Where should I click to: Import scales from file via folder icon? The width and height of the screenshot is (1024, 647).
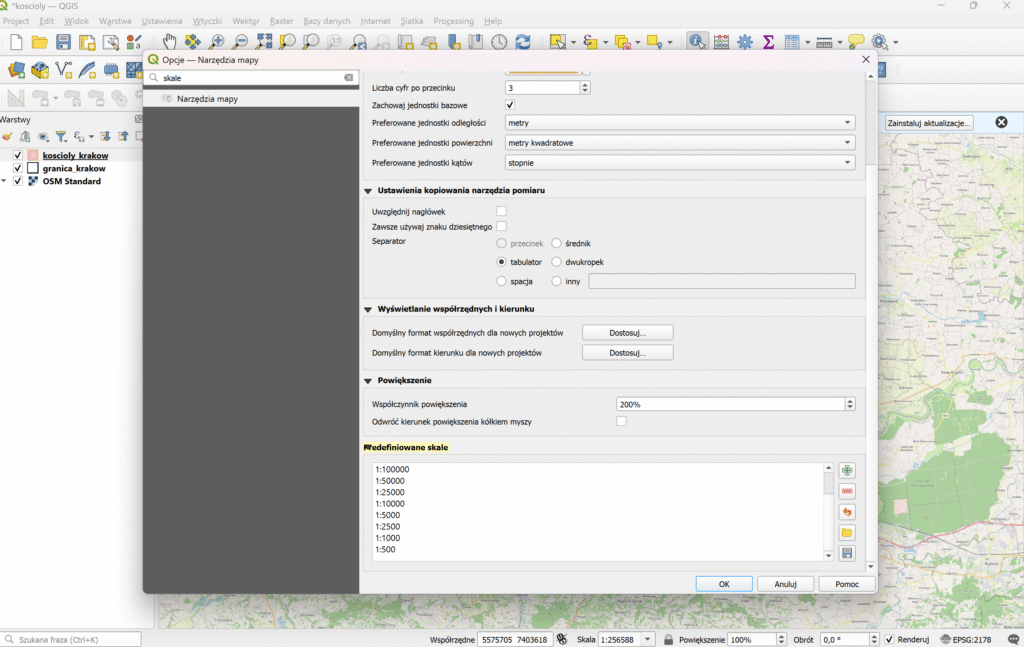coord(847,533)
